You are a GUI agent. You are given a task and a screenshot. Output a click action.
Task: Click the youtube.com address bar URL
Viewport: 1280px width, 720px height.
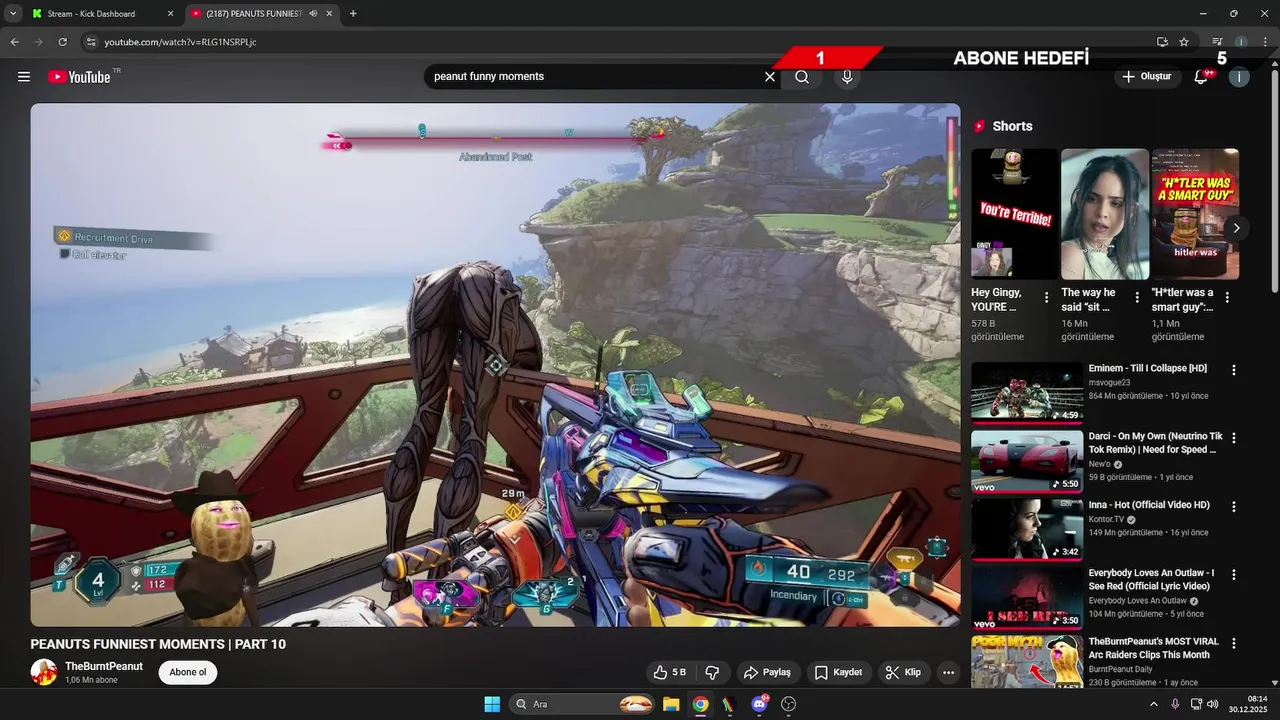[181, 42]
